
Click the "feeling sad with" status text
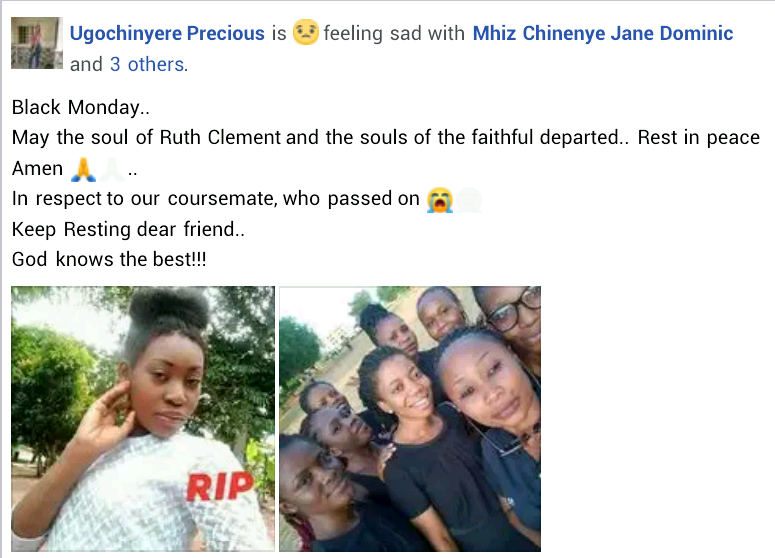[394, 33]
